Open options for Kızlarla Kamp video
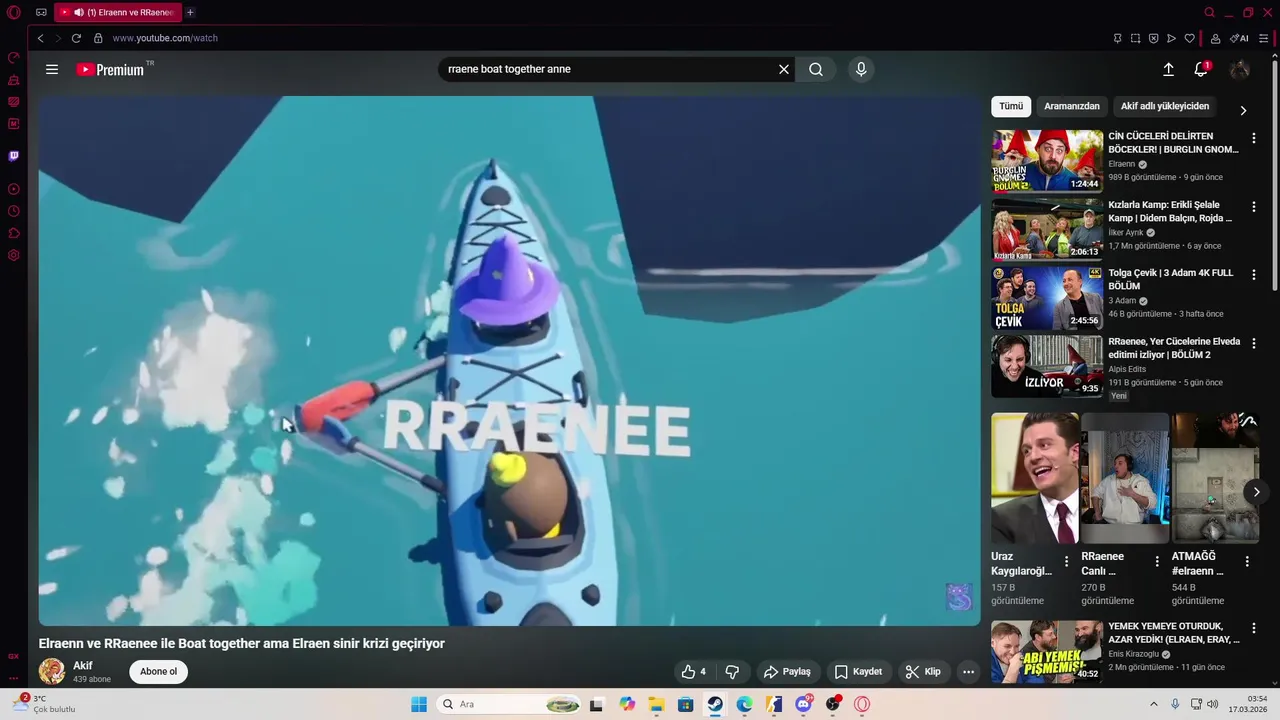 pyautogui.click(x=1254, y=207)
